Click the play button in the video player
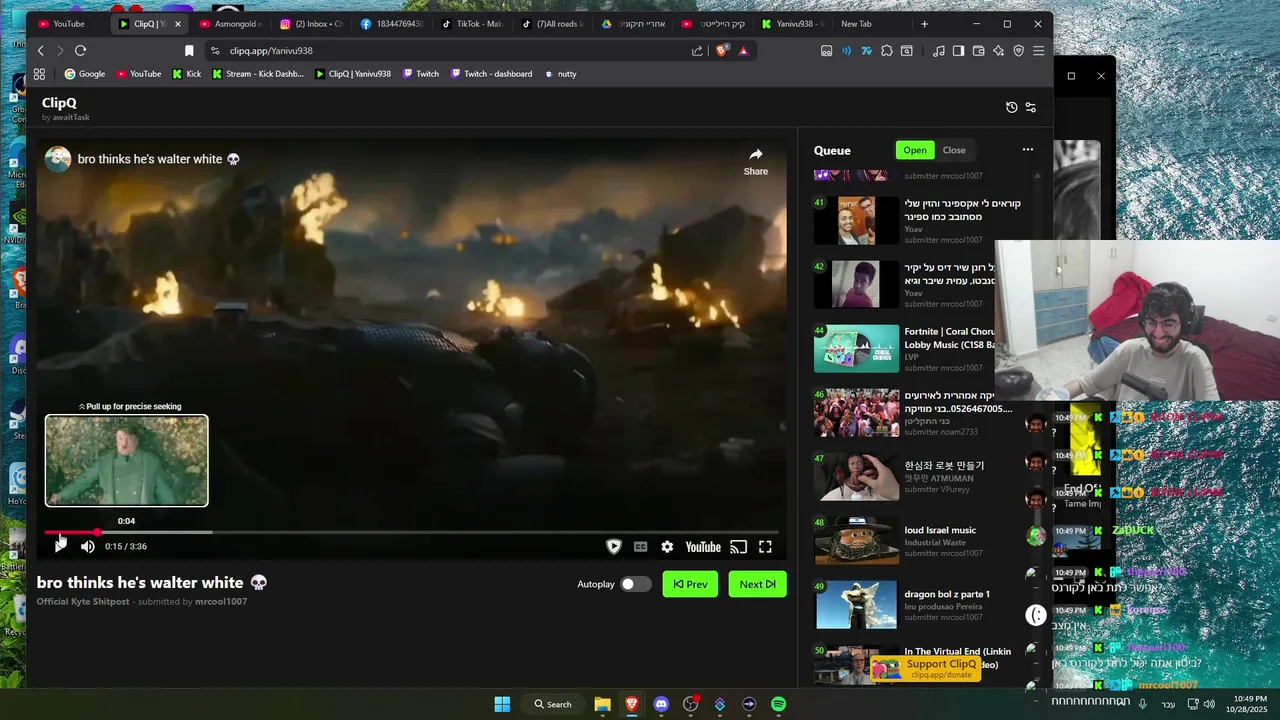The image size is (1280, 720). click(x=60, y=546)
